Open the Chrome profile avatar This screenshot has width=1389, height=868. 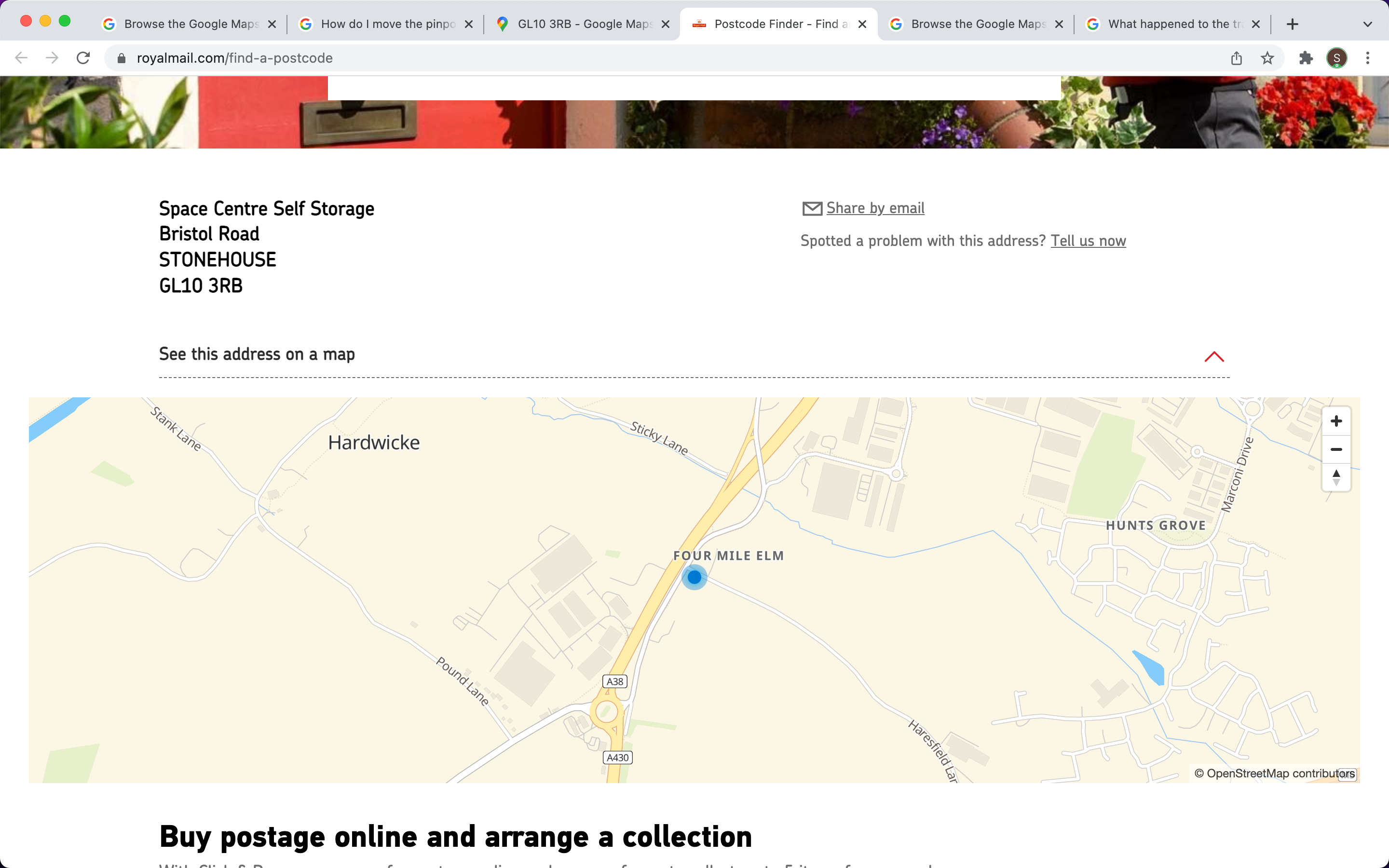pos(1336,58)
